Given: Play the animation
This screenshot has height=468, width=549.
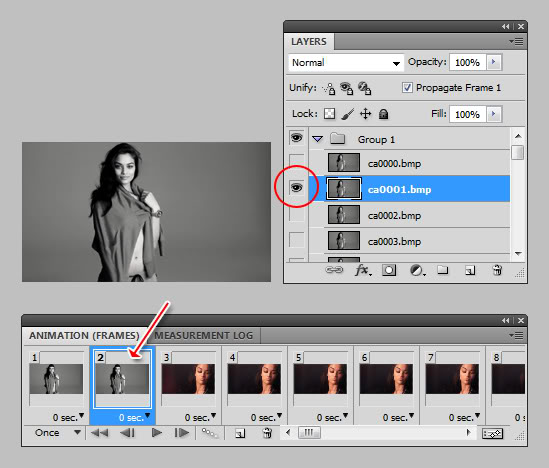Looking at the screenshot, I should click(x=157, y=433).
